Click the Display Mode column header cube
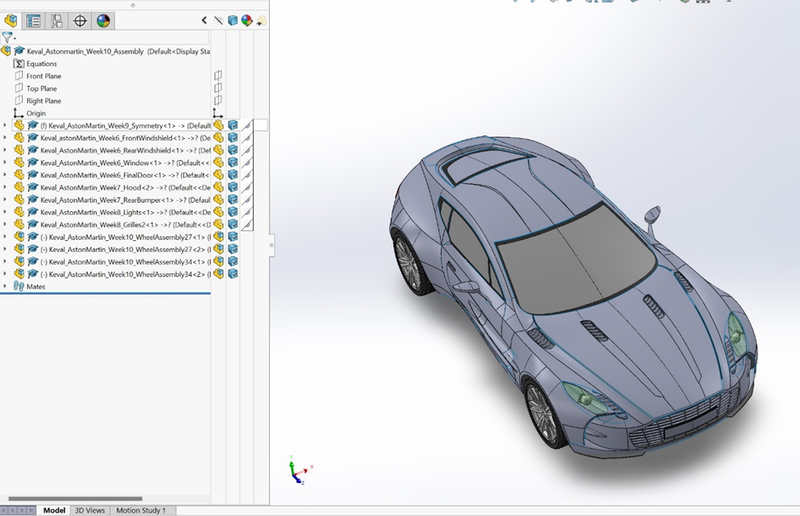The width and height of the screenshot is (800, 516). [233, 20]
